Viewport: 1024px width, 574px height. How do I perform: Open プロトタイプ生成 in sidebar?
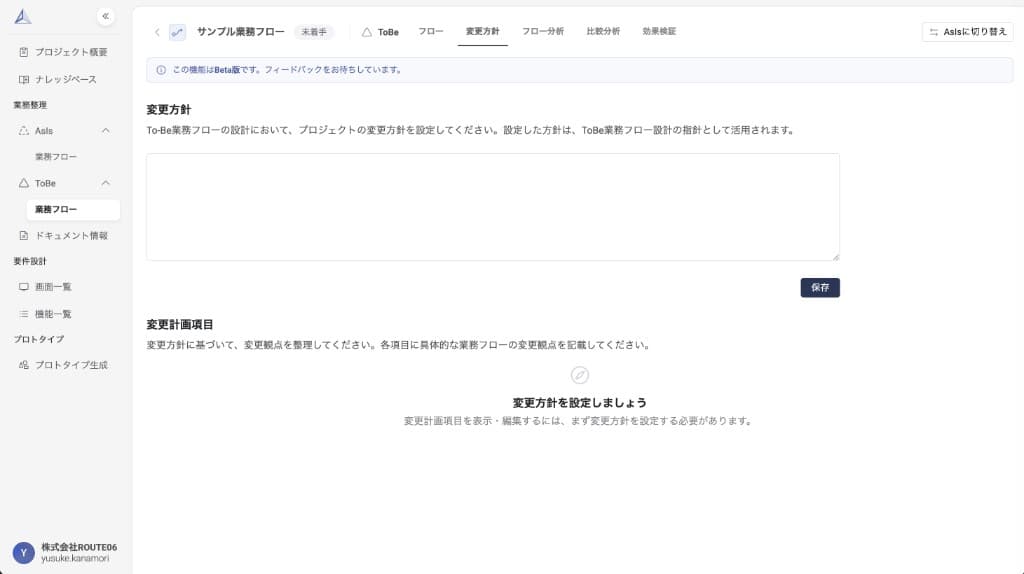pos(64,365)
